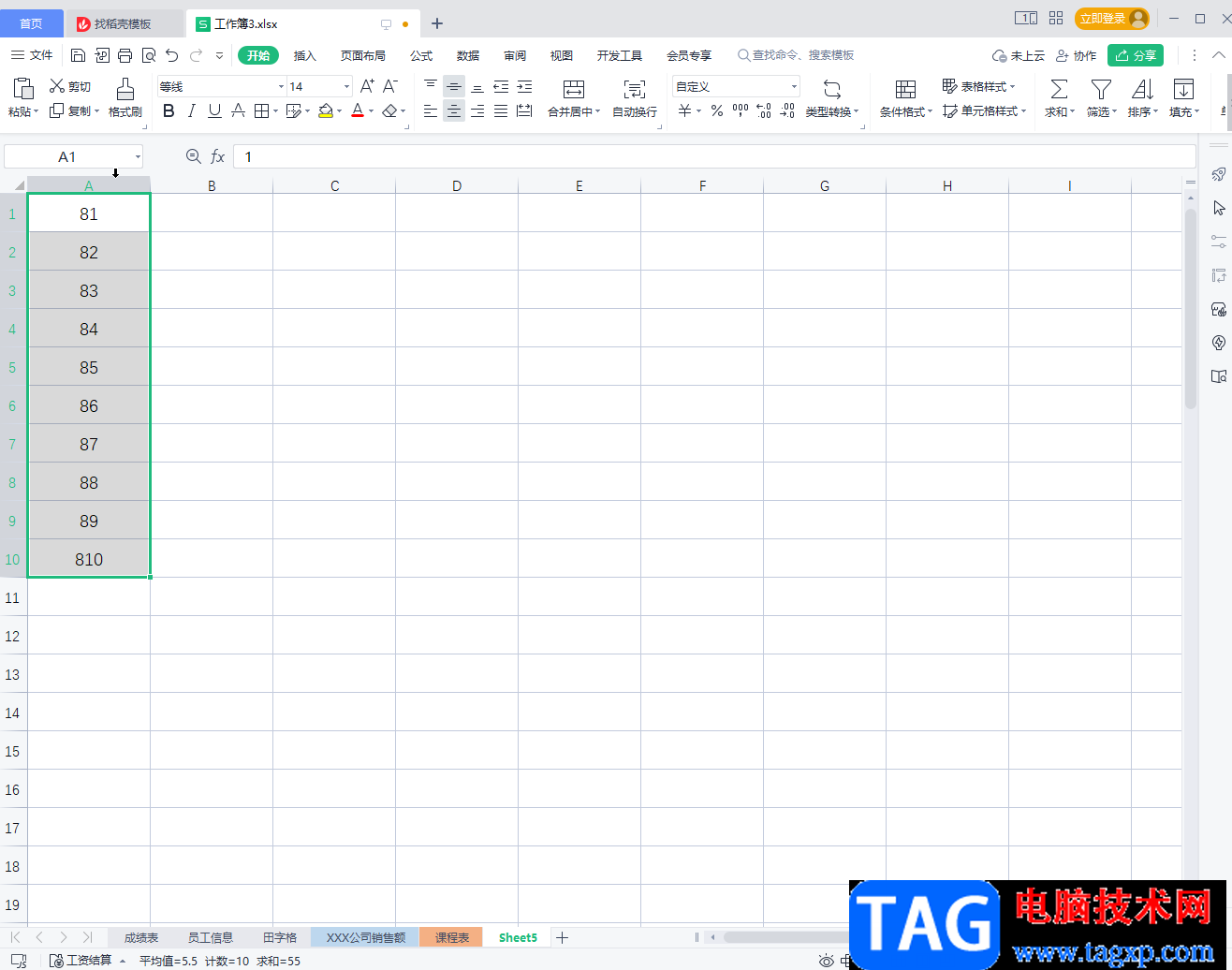
Task: Open the Formulas (公式) tab
Action: click(x=421, y=55)
